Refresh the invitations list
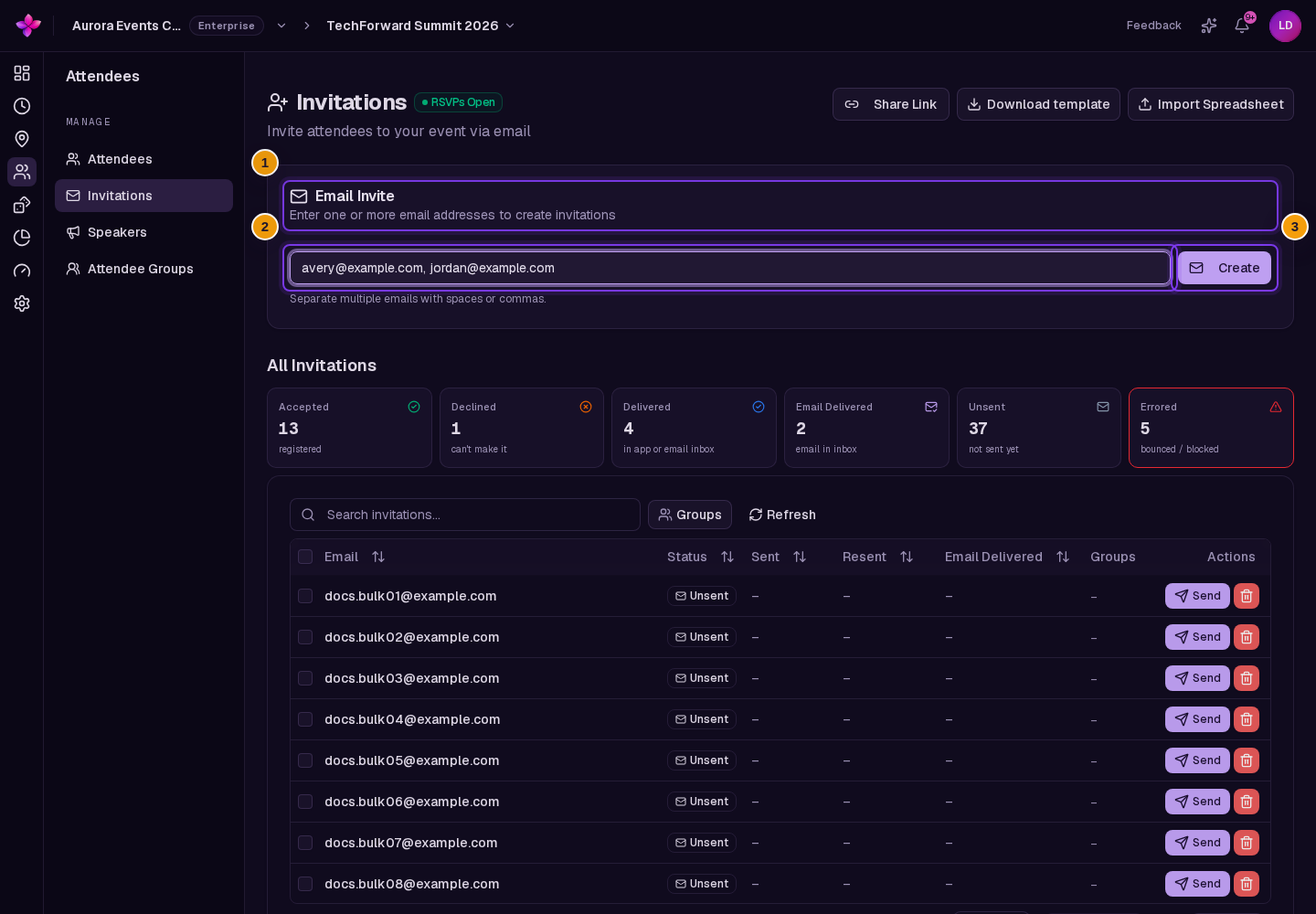This screenshot has width=1316, height=914. (782, 515)
